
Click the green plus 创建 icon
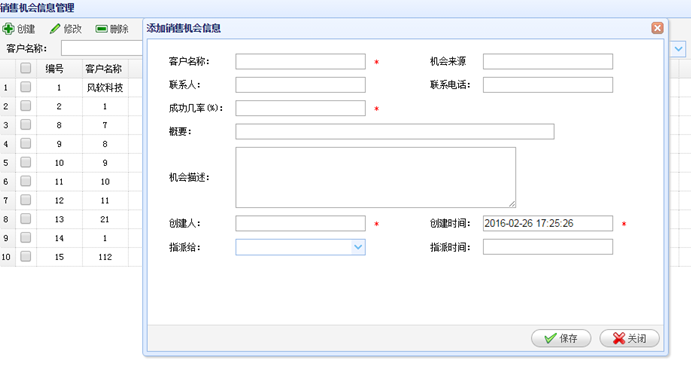(x=8, y=29)
